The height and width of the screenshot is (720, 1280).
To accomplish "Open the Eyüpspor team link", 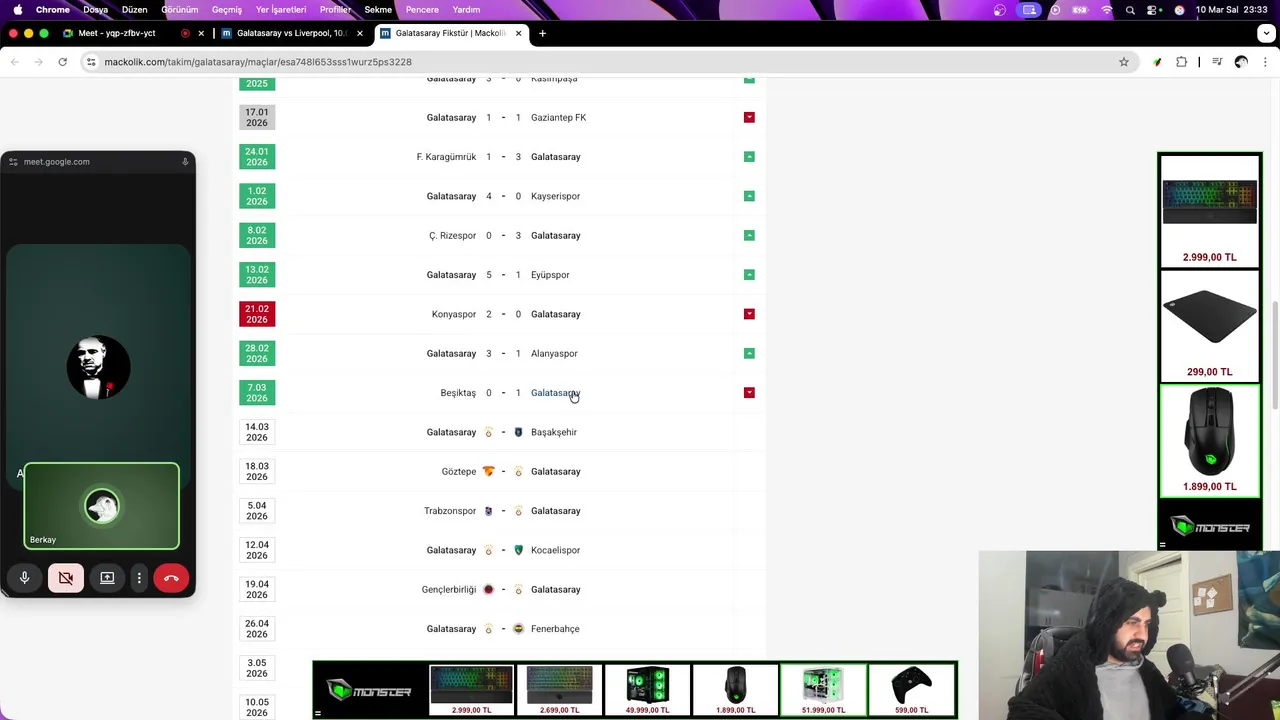I will 550,275.
